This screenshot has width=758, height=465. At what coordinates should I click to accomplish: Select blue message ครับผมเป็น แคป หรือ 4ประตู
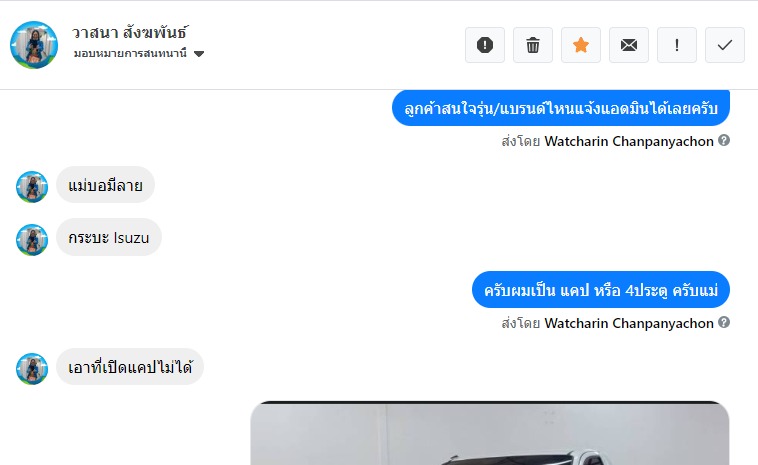pos(601,290)
